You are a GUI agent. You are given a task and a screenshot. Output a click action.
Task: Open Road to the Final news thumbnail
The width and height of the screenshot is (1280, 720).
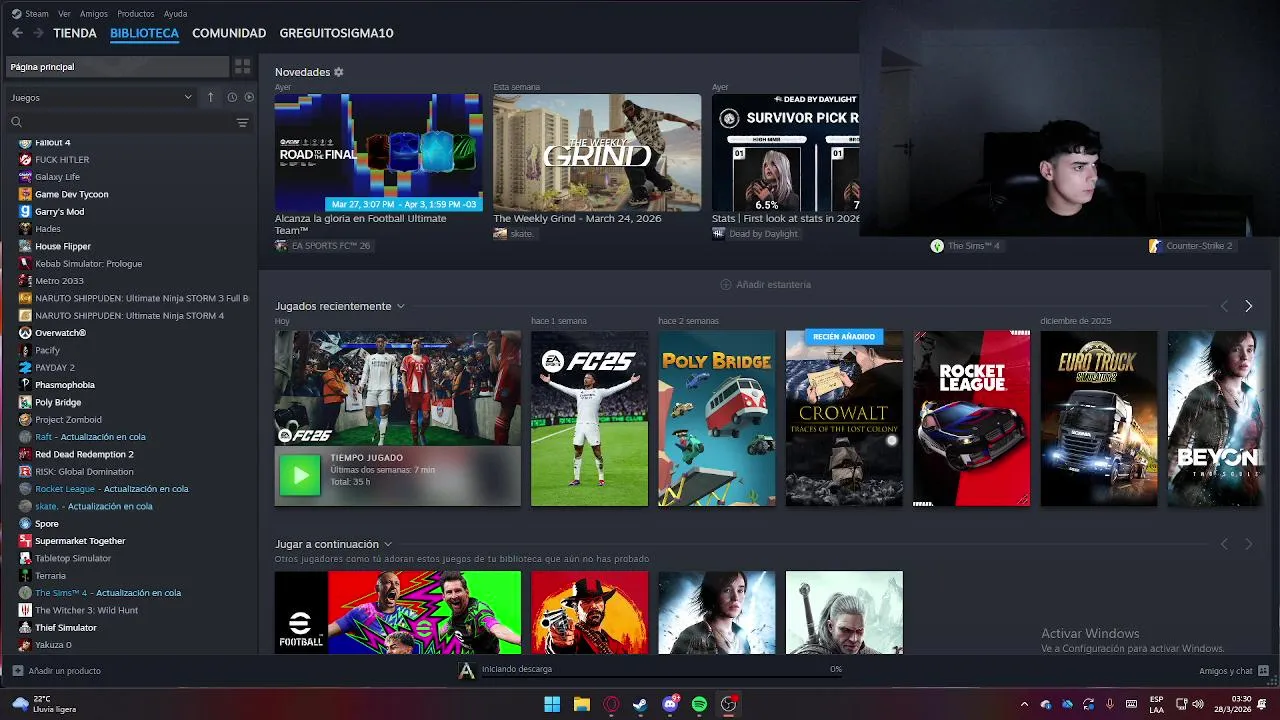[x=378, y=152]
